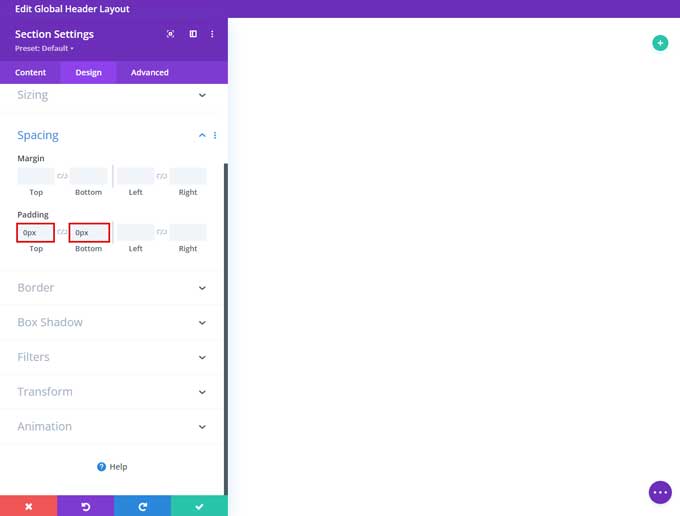Click the Help question mark icon
Viewport: 680px width, 516px height.
(102, 467)
